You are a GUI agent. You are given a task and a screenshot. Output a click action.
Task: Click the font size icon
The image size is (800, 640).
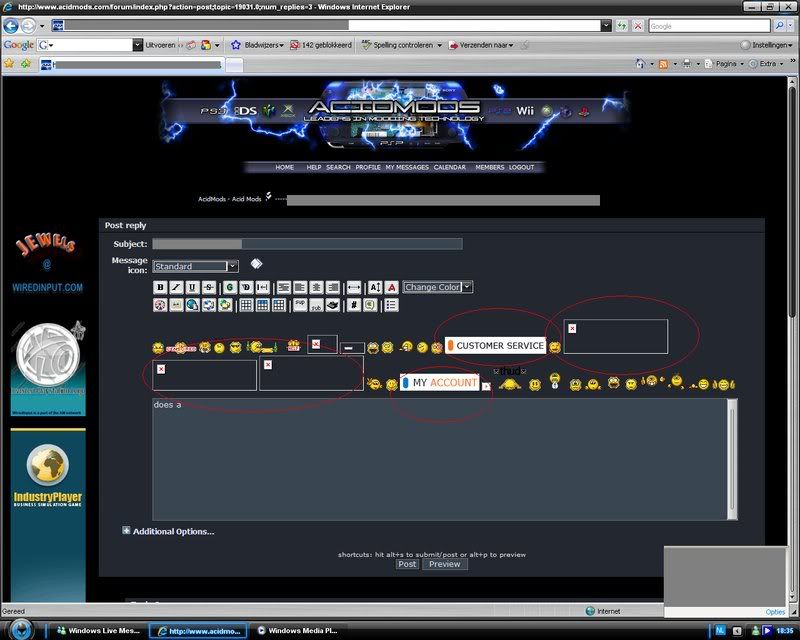click(375, 287)
